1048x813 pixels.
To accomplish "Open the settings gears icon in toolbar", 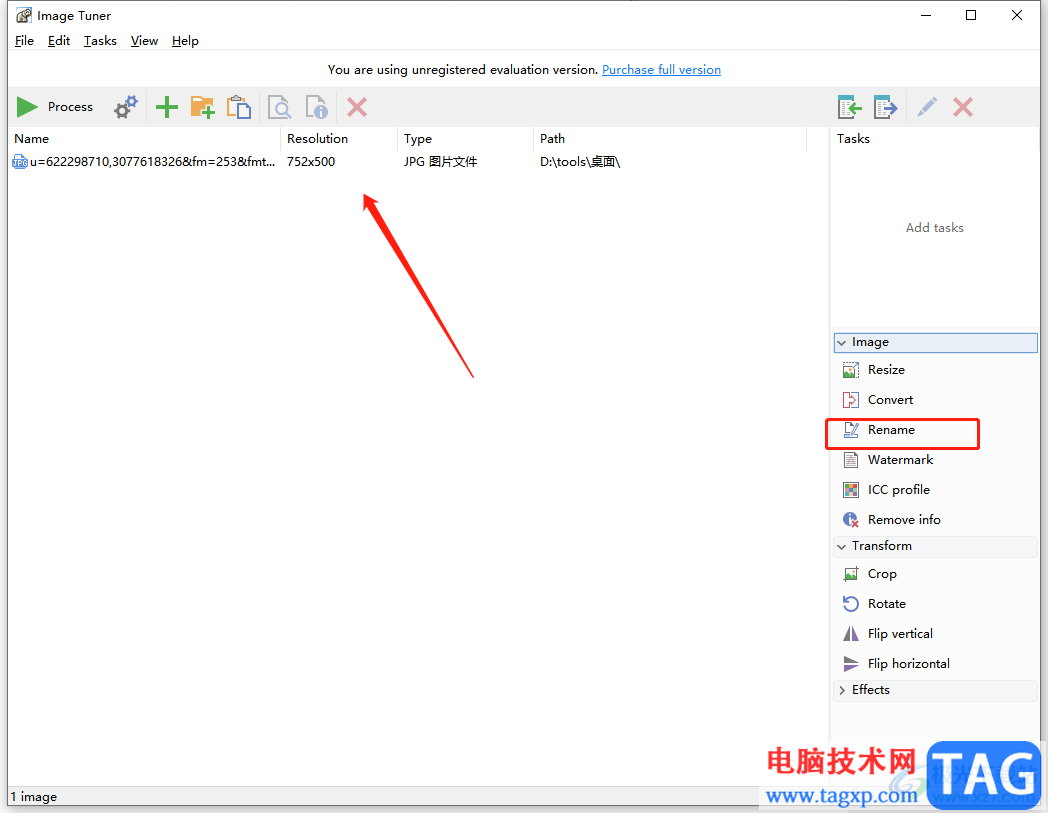I will click(126, 107).
